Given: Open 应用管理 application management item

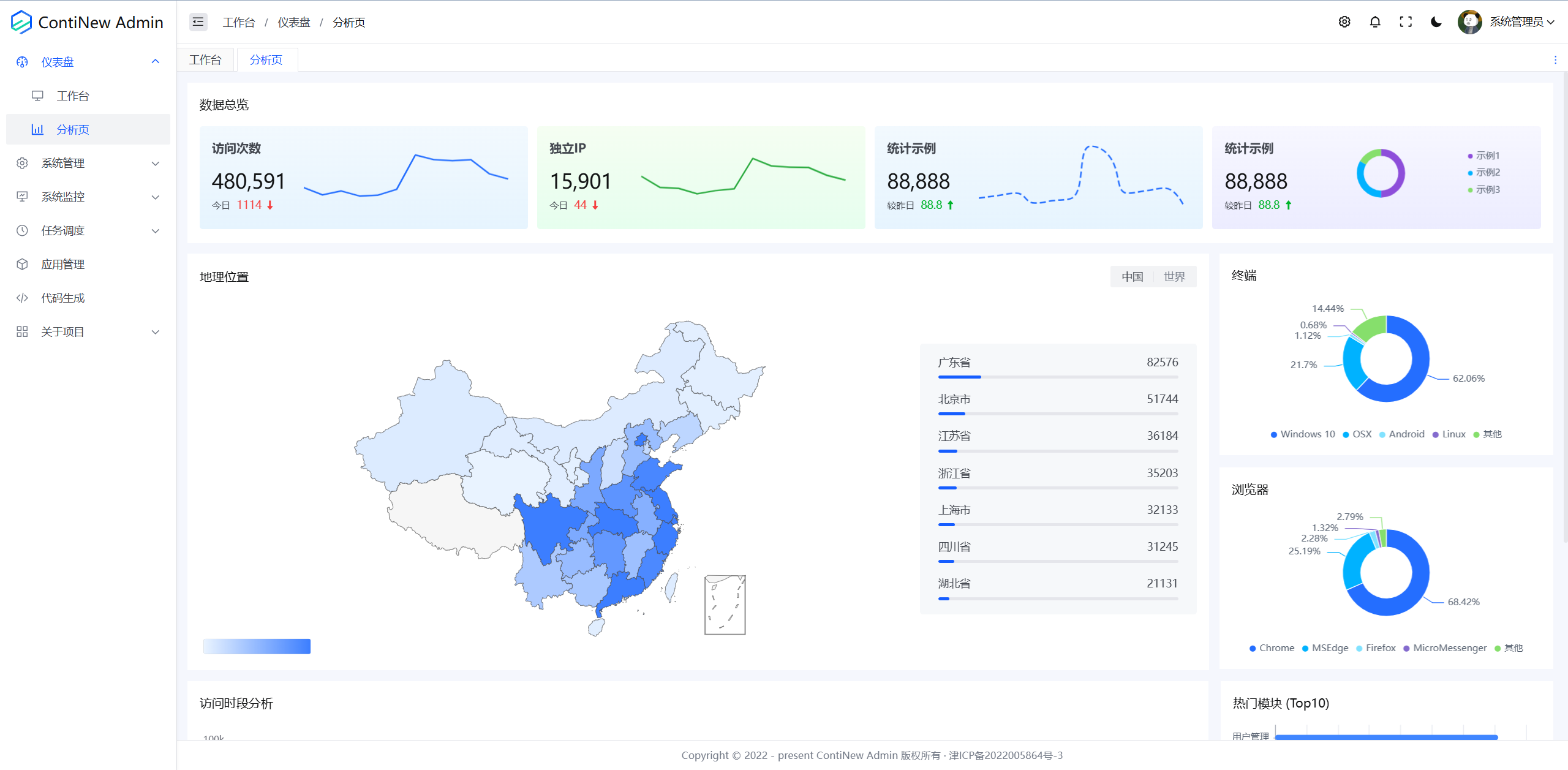Looking at the screenshot, I should pyautogui.click(x=63, y=265).
